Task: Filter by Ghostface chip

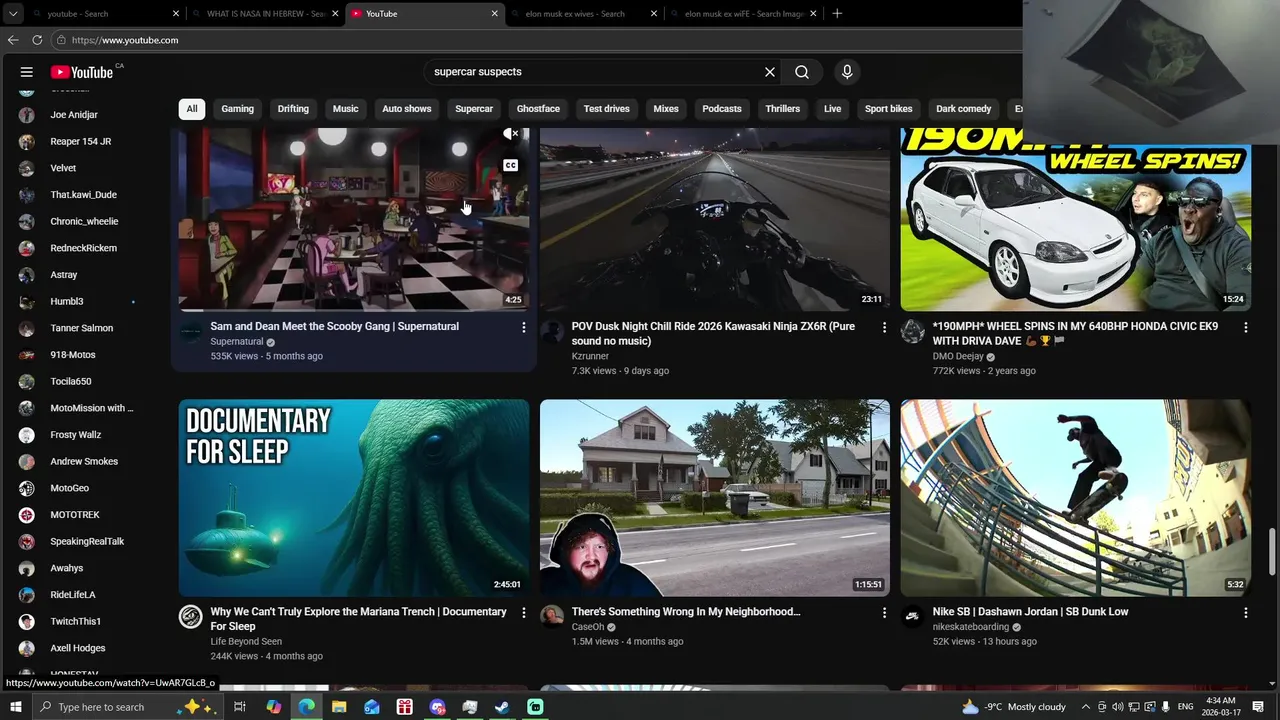Action: 538,109
